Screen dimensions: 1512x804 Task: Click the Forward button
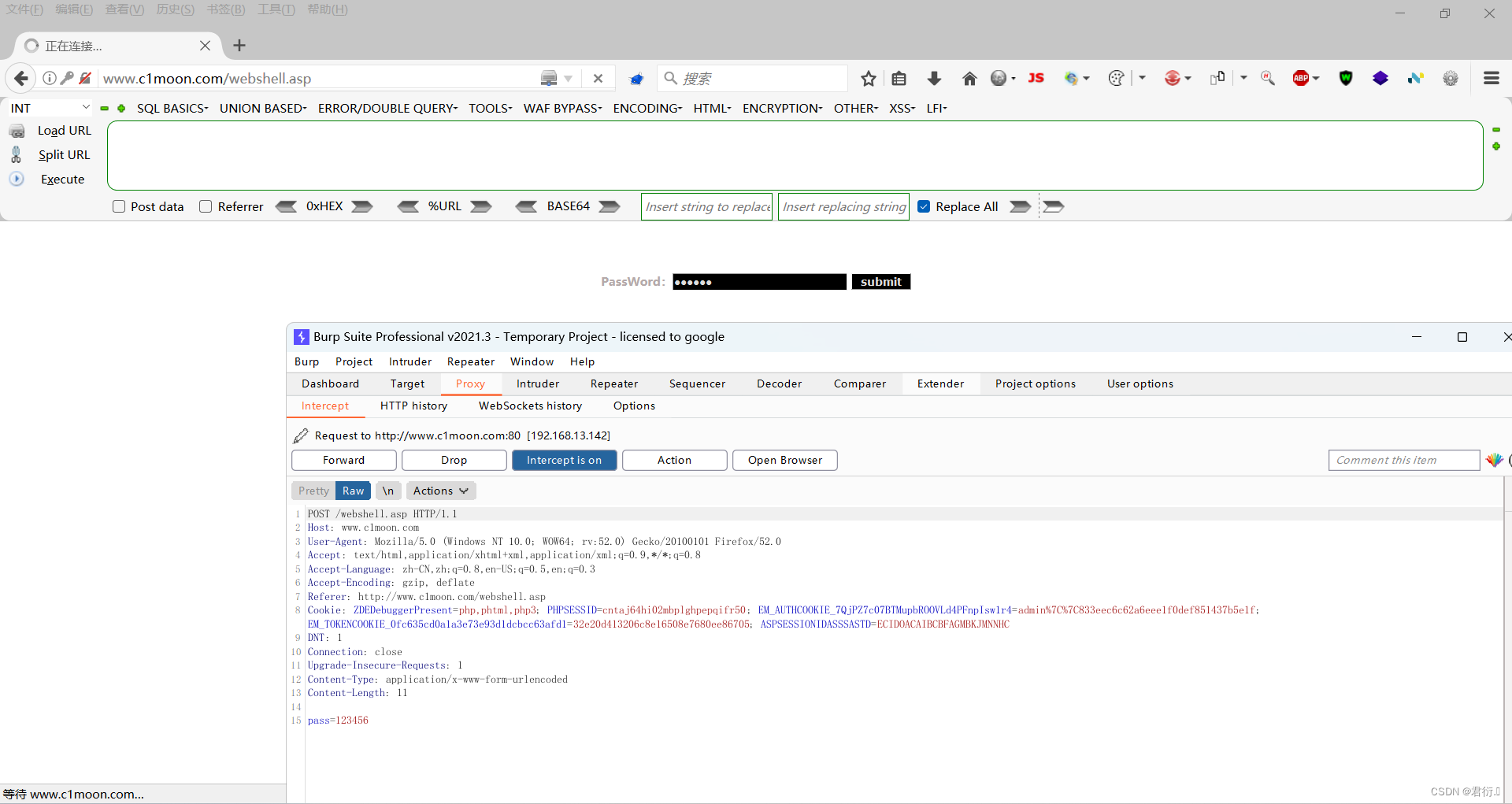point(344,460)
